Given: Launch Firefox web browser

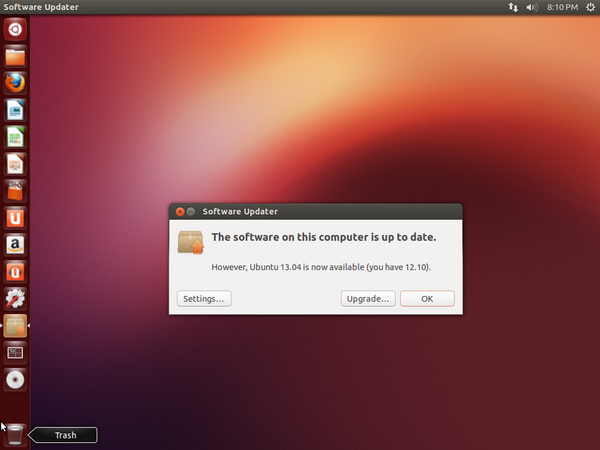Looking at the screenshot, I should coord(15,83).
